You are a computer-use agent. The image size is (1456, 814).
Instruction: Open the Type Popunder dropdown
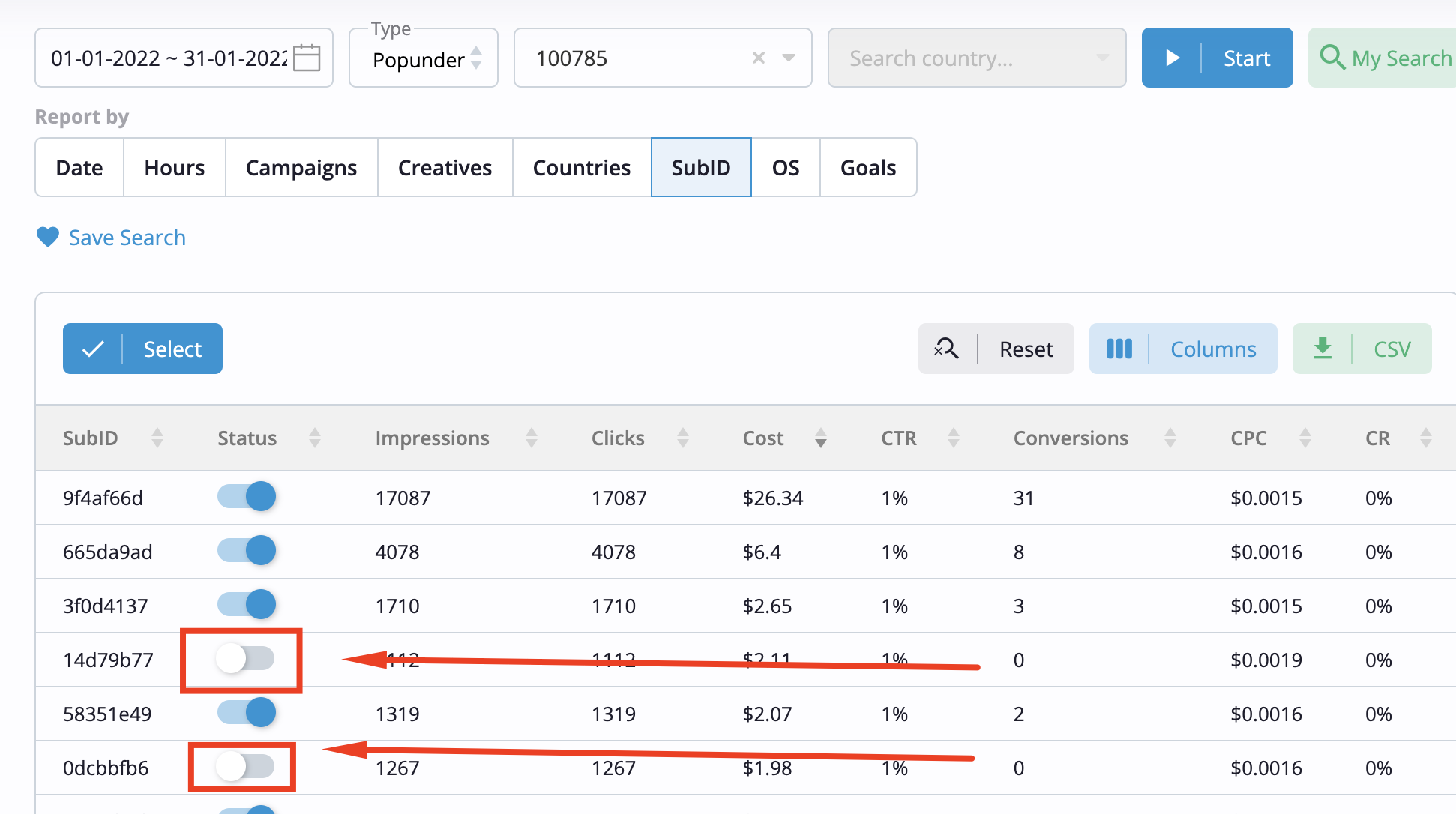click(424, 58)
